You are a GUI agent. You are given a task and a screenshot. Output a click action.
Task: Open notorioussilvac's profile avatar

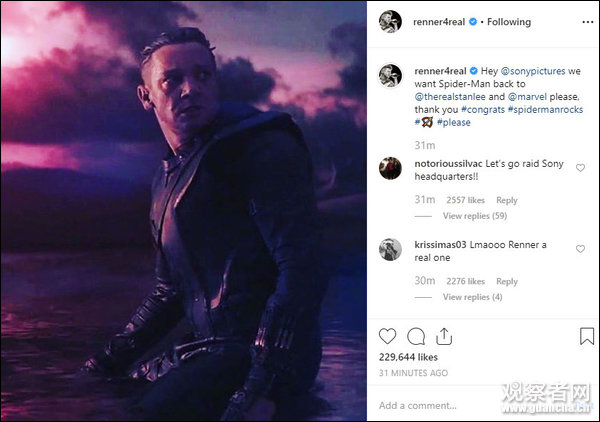coord(390,167)
